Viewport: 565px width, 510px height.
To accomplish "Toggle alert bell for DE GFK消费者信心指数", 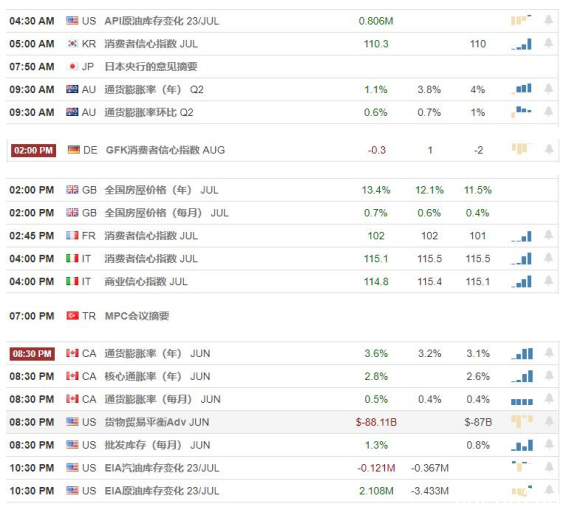I will [549, 149].
